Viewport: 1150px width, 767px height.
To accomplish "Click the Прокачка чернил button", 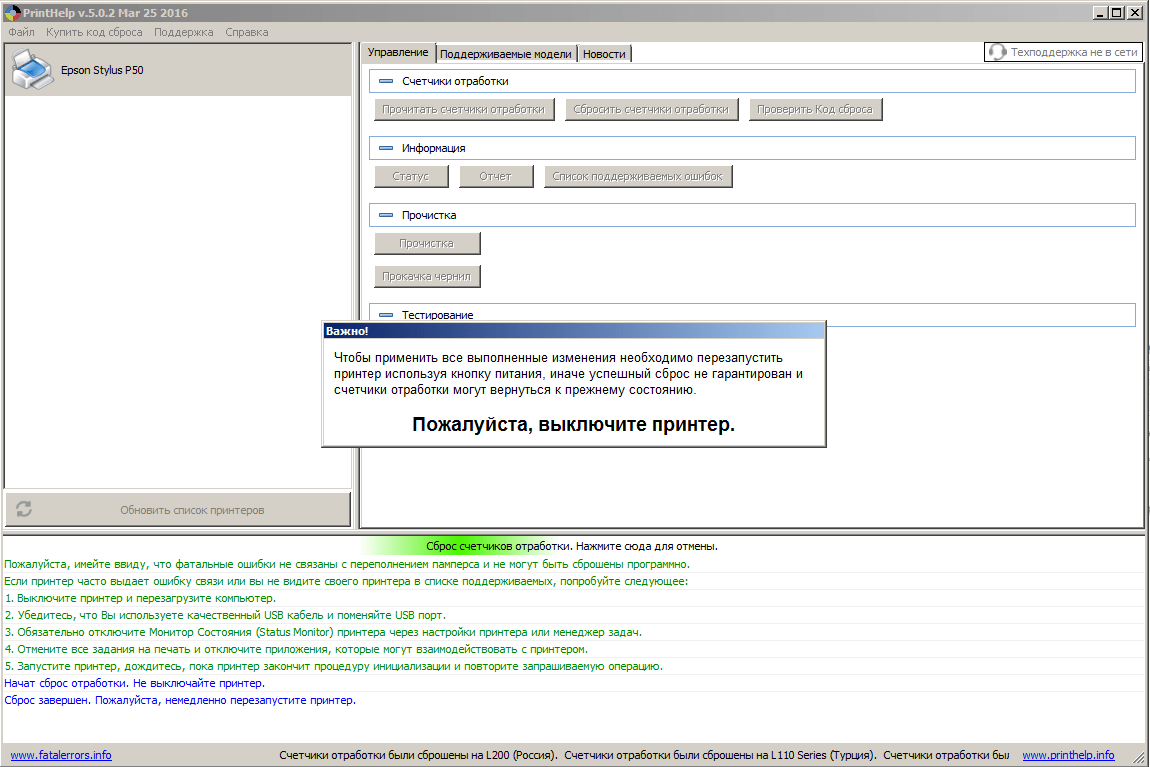I will (x=427, y=276).
